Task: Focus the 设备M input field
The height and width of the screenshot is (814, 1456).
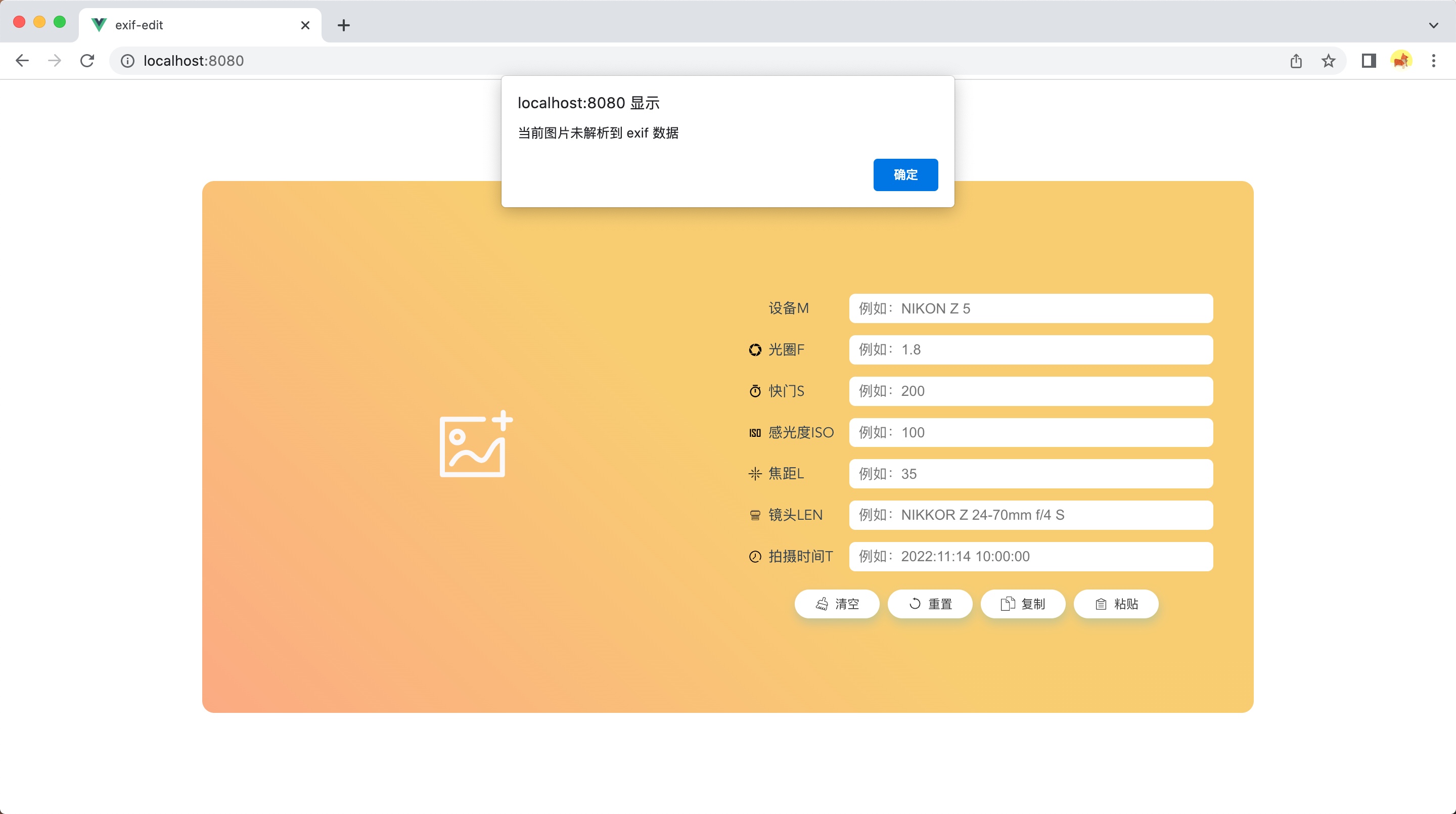Action: pos(1030,308)
